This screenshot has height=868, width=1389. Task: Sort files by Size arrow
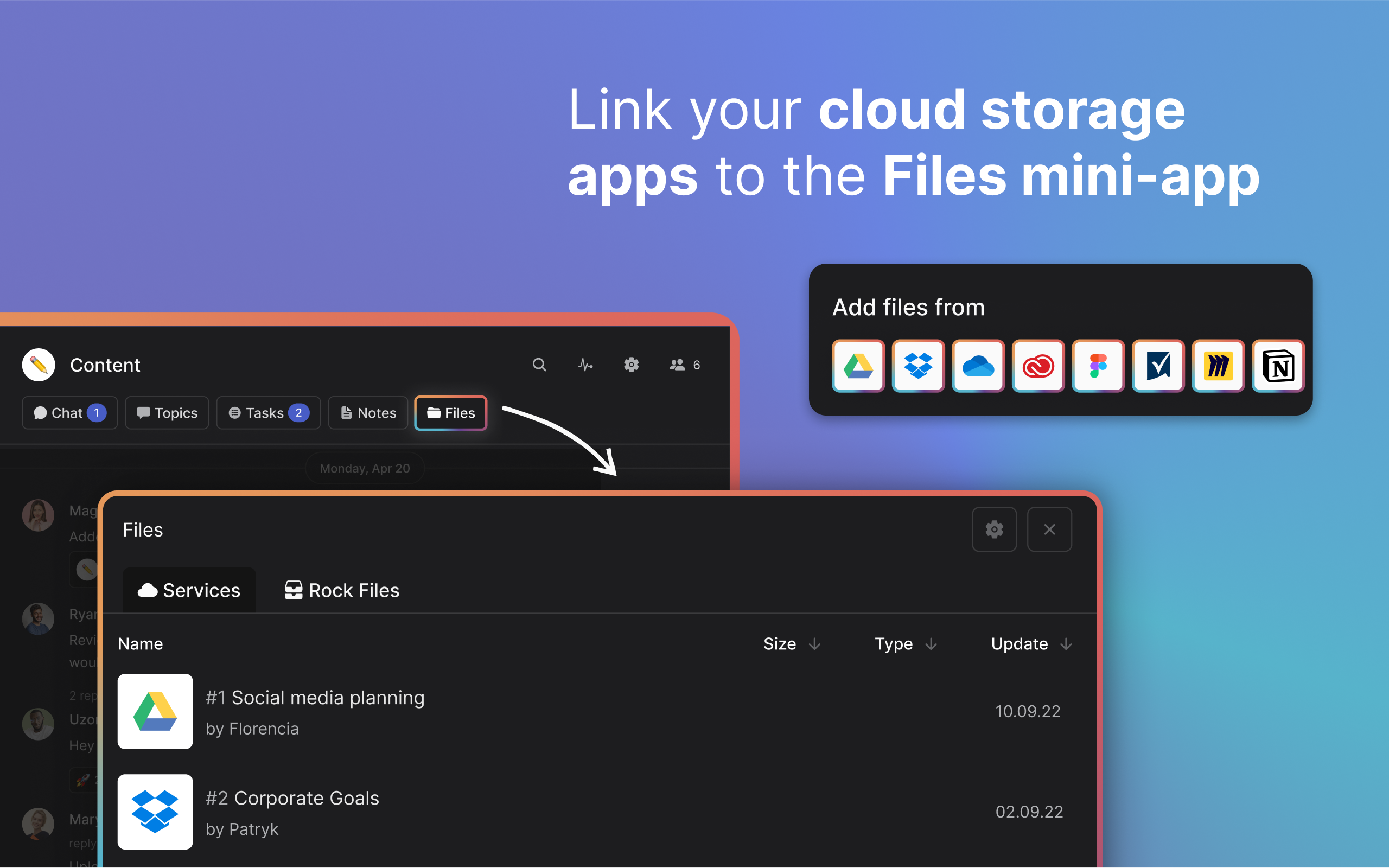coord(814,644)
